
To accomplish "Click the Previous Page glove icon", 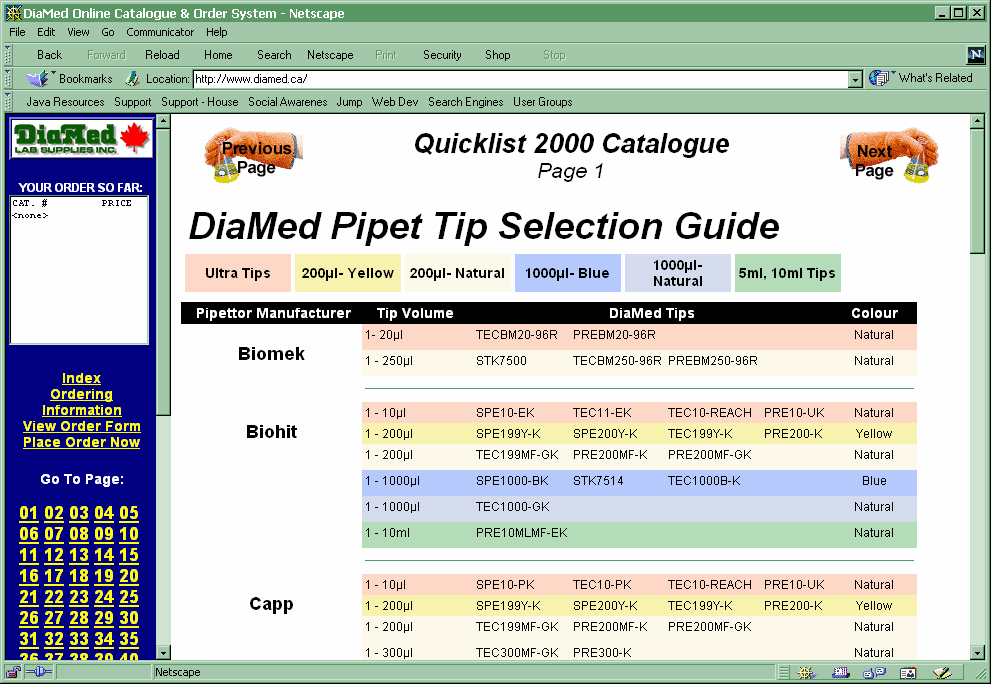I will point(254,157).
